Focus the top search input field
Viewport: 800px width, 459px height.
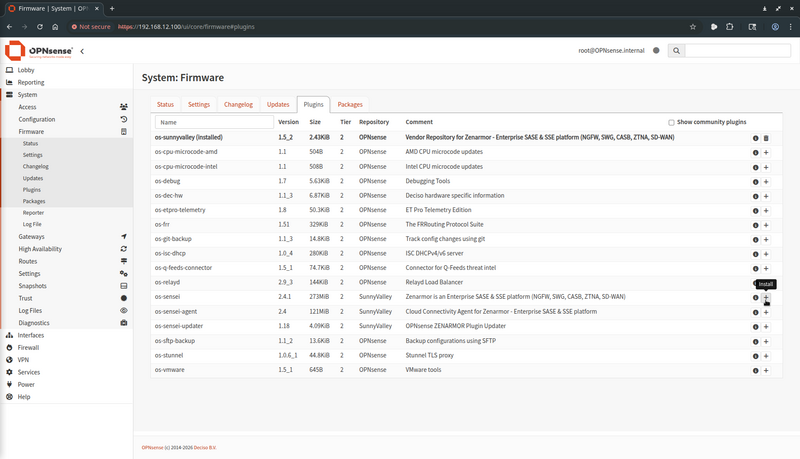[738, 50]
